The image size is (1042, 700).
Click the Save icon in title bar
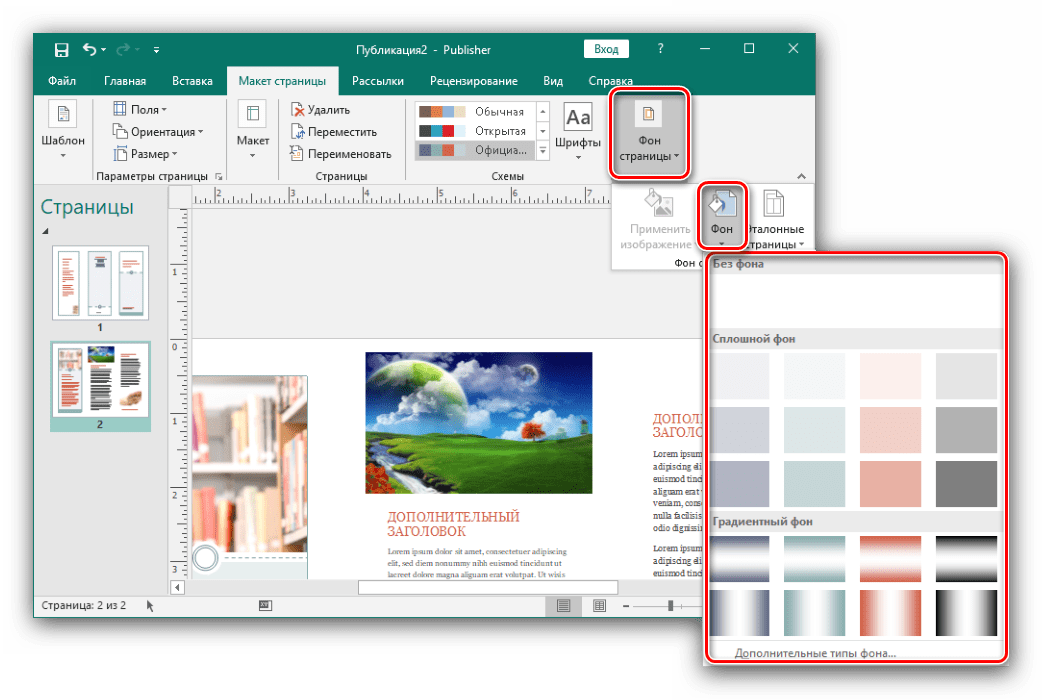[x=61, y=50]
